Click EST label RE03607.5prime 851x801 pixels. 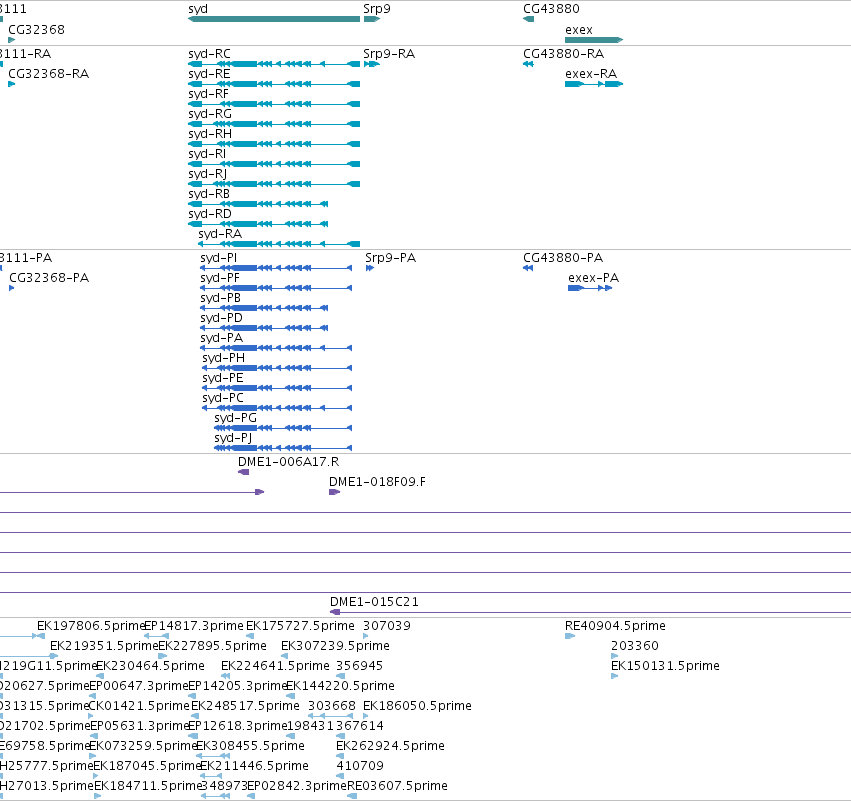(398, 786)
